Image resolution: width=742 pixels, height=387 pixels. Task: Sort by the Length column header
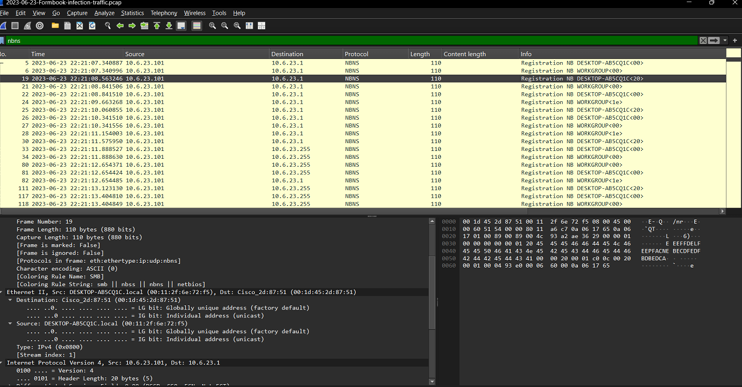[425, 54]
